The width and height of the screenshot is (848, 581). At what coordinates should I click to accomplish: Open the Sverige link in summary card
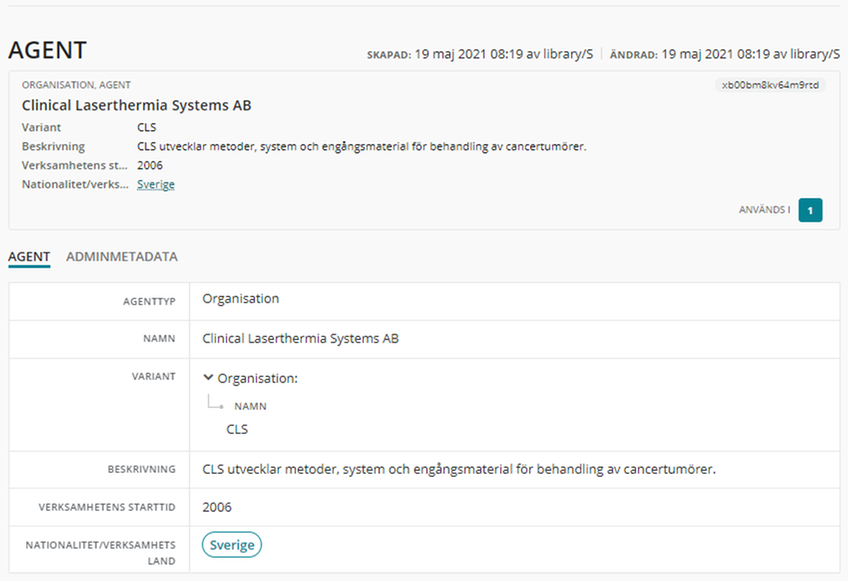point(155,184)
